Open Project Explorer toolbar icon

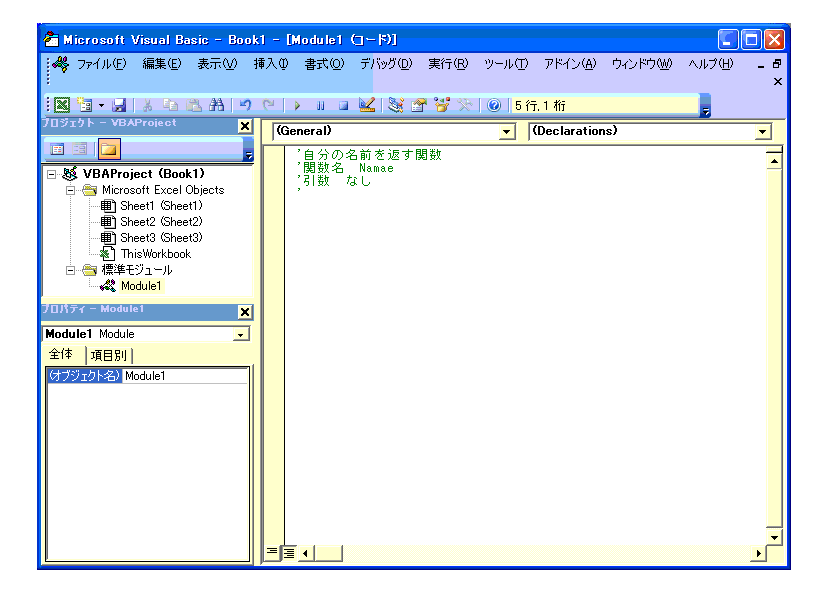click(x=396, y=105)
